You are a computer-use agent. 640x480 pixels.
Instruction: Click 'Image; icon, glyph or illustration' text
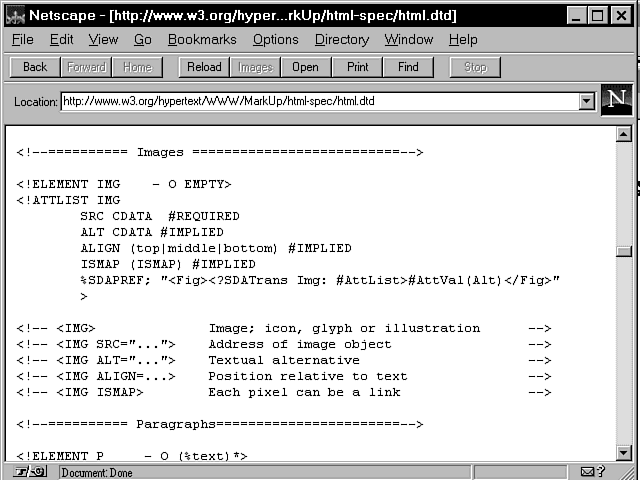click(x=344, y=328)
